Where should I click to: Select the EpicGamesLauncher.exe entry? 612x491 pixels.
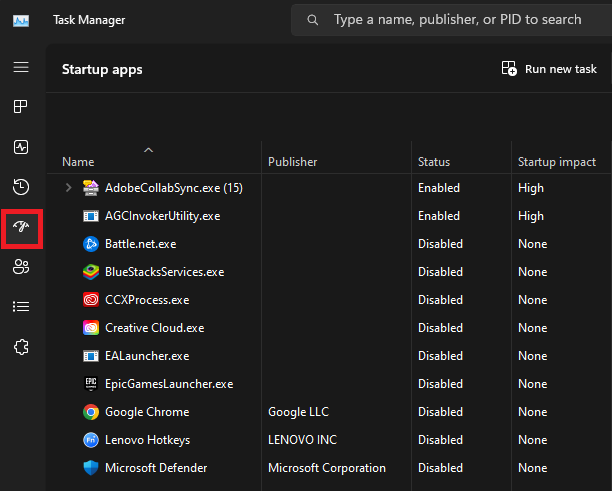pos(168,384)
